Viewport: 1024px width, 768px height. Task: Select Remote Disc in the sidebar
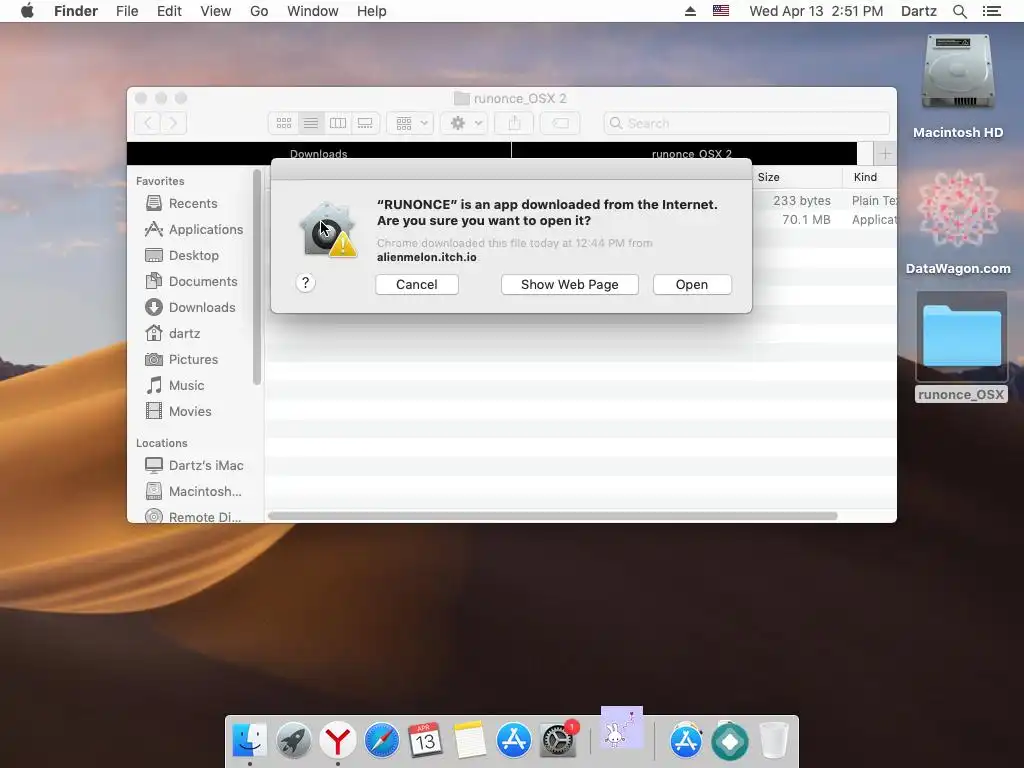204,517
